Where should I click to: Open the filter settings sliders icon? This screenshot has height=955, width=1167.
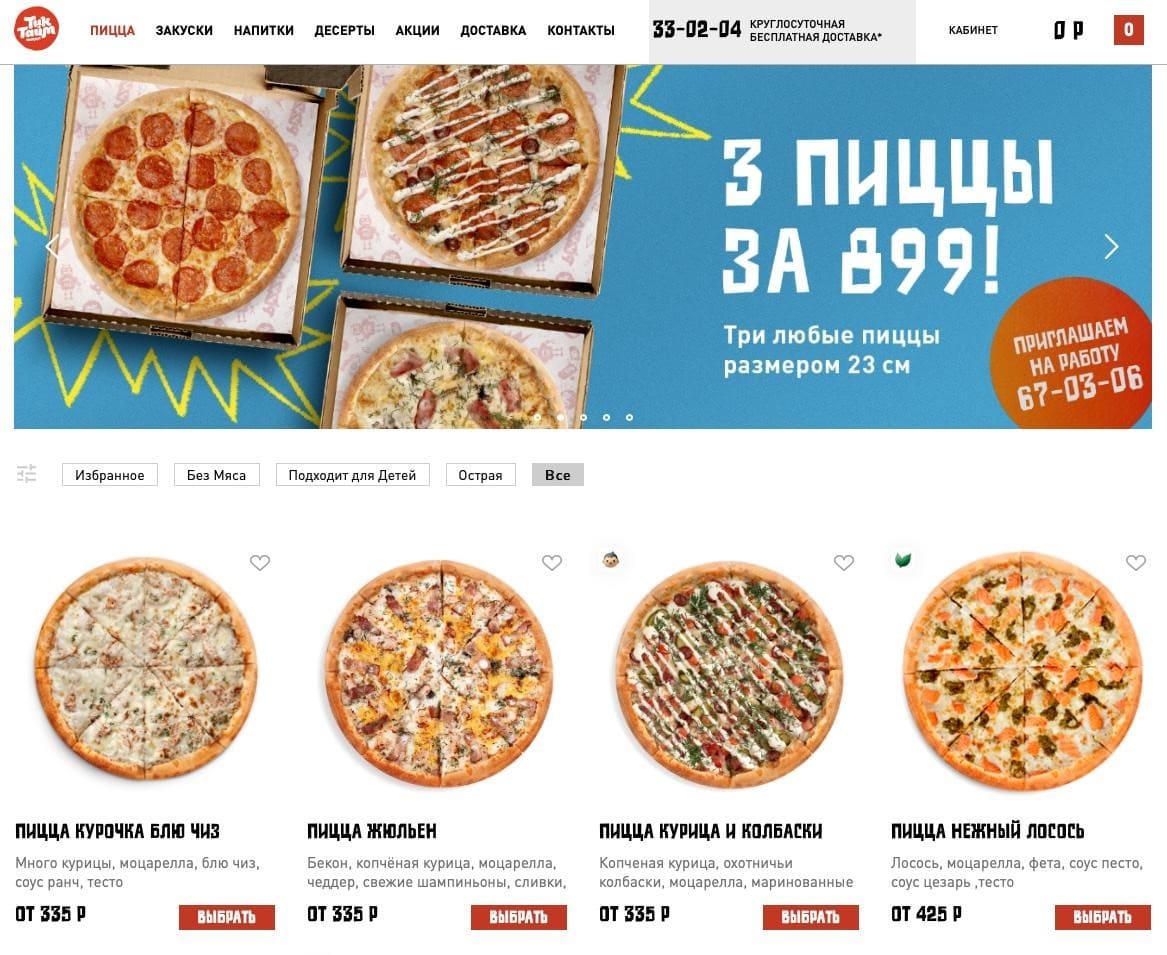pos(27,473)
